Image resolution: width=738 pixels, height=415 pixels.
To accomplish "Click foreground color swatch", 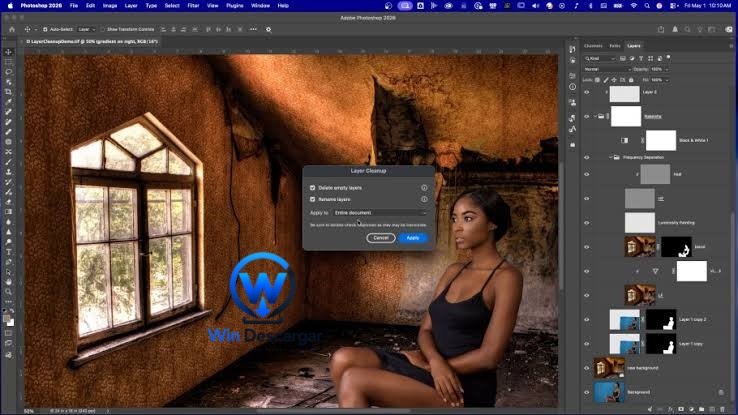I will 6,319.
